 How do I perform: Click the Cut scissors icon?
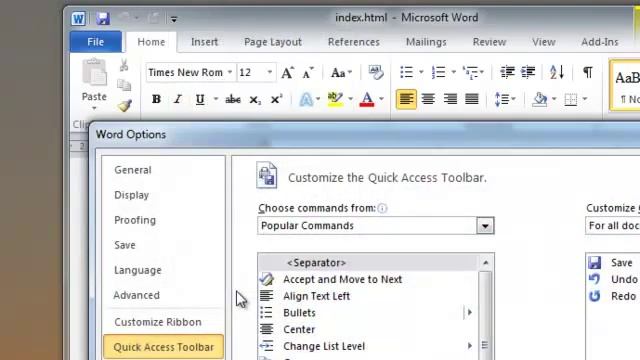click(x=124, y=65)
